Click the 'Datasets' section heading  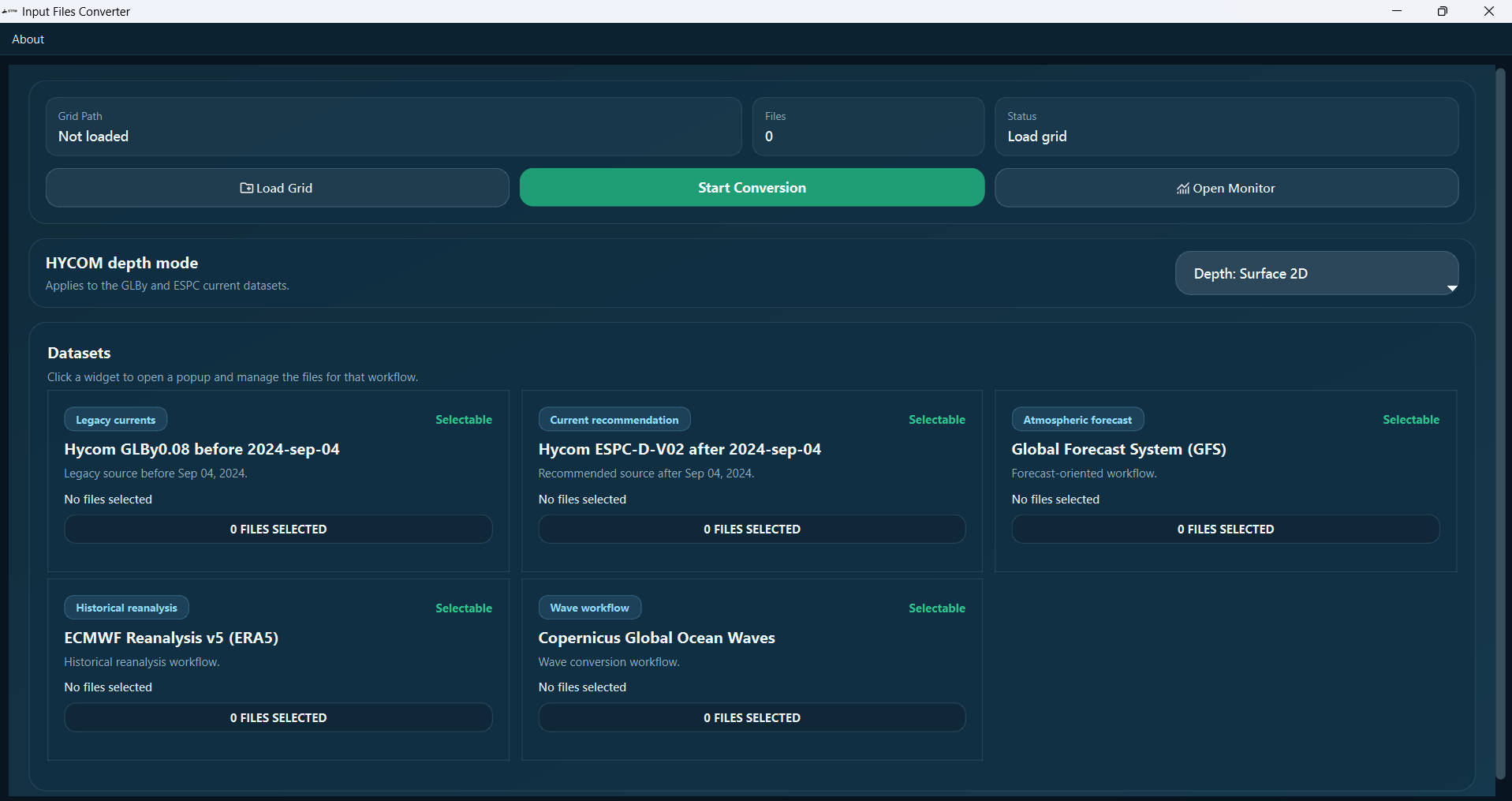coord(79,353)
